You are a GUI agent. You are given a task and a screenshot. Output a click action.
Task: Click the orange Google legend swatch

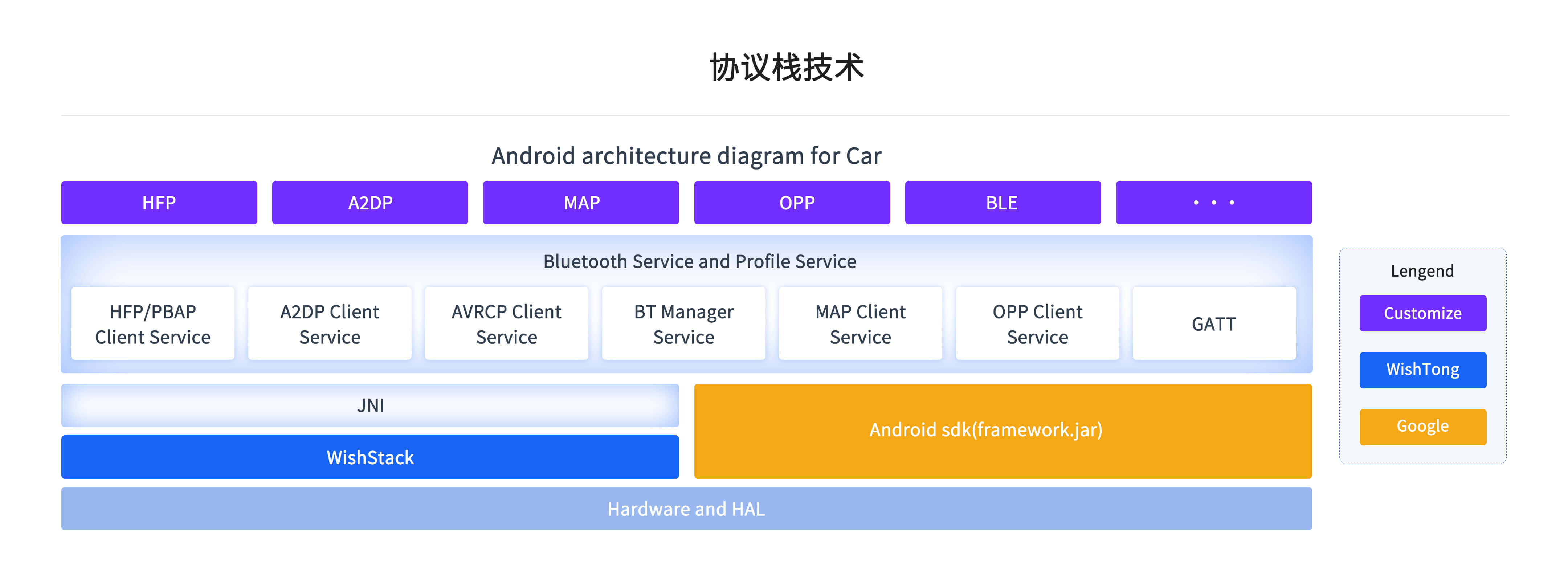tap(1422, 427)
